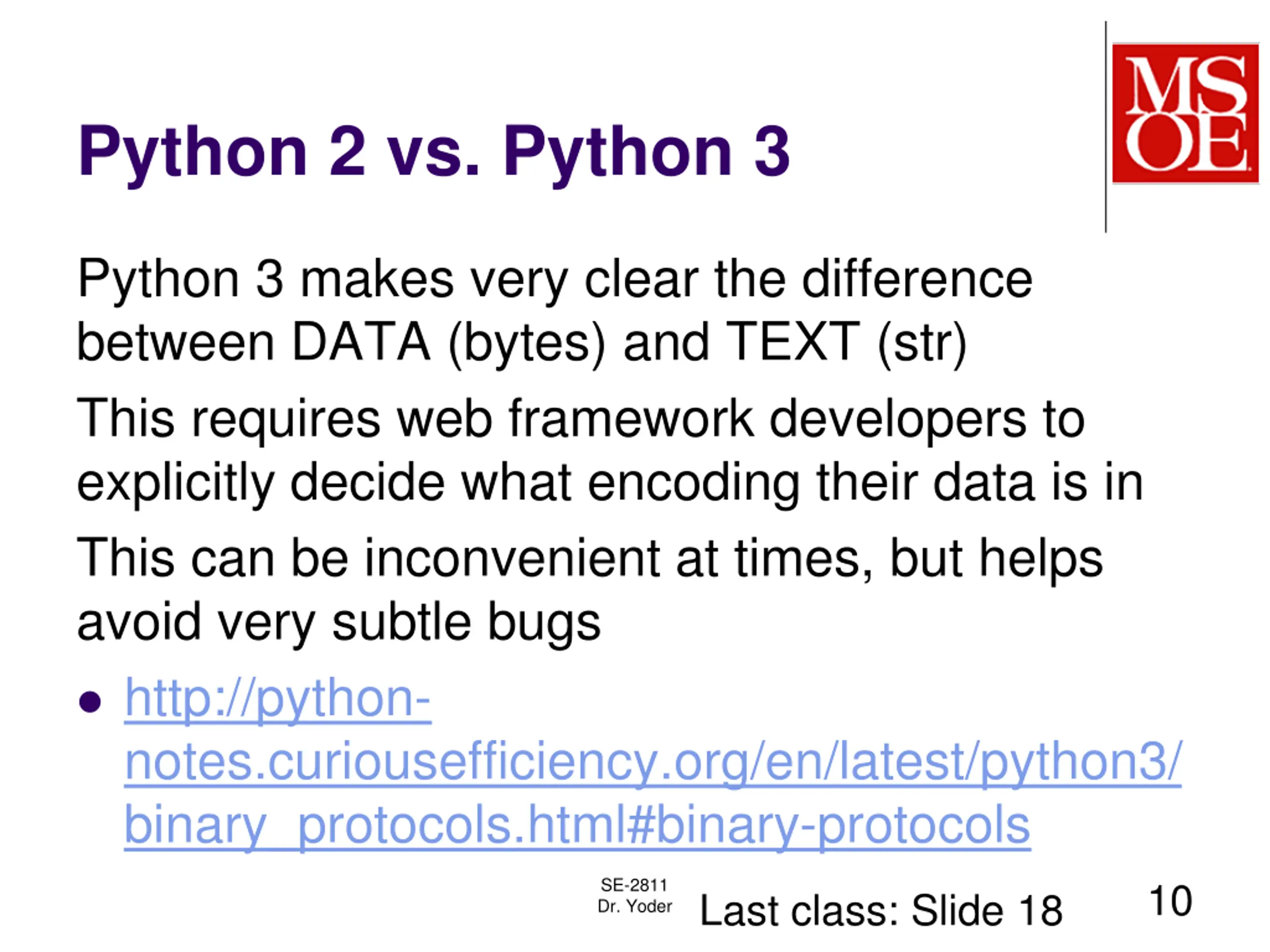Click the 'Last class: Slide 18' note

click(881, 911)
